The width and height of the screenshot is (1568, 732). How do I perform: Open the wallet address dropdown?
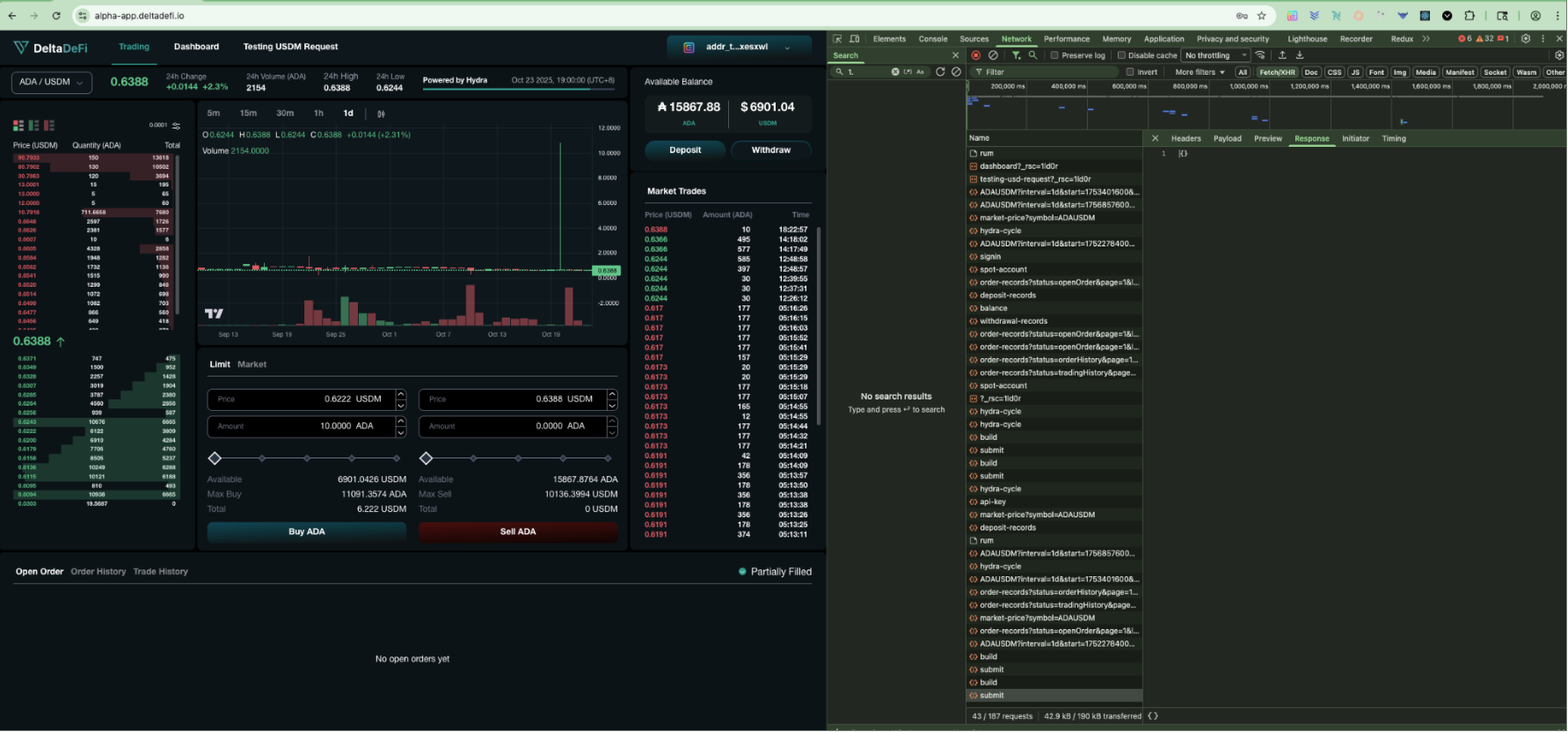click(737, 48)
